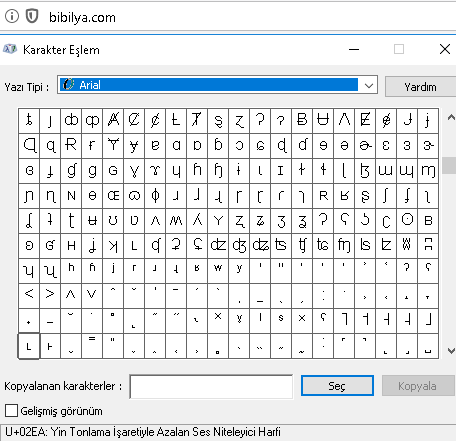The image size is (456, 441).
Task: Select the qp digraph (ȹ) character cell
Action: [x=92, y=120]
